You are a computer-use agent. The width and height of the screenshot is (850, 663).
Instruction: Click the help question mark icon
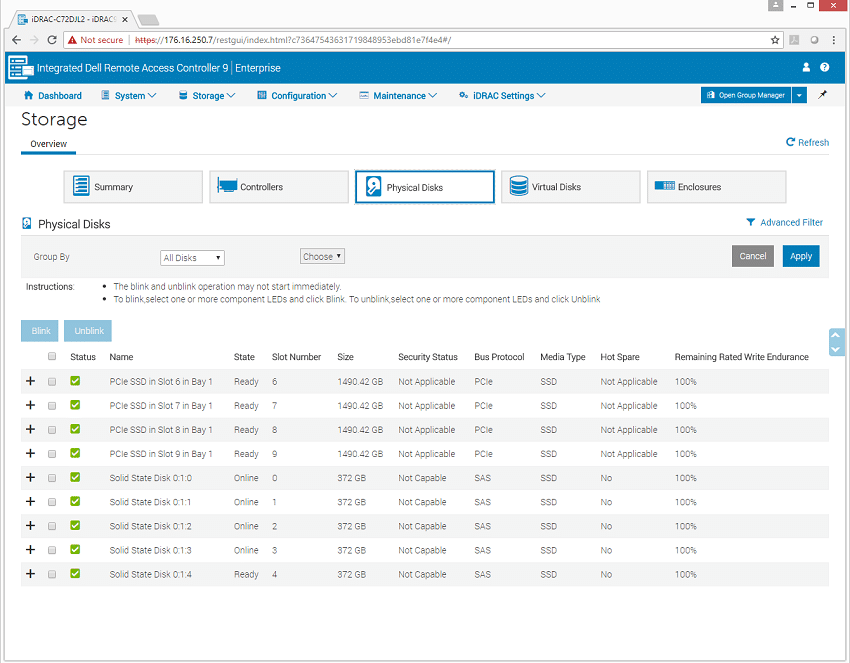coord(825,67)
